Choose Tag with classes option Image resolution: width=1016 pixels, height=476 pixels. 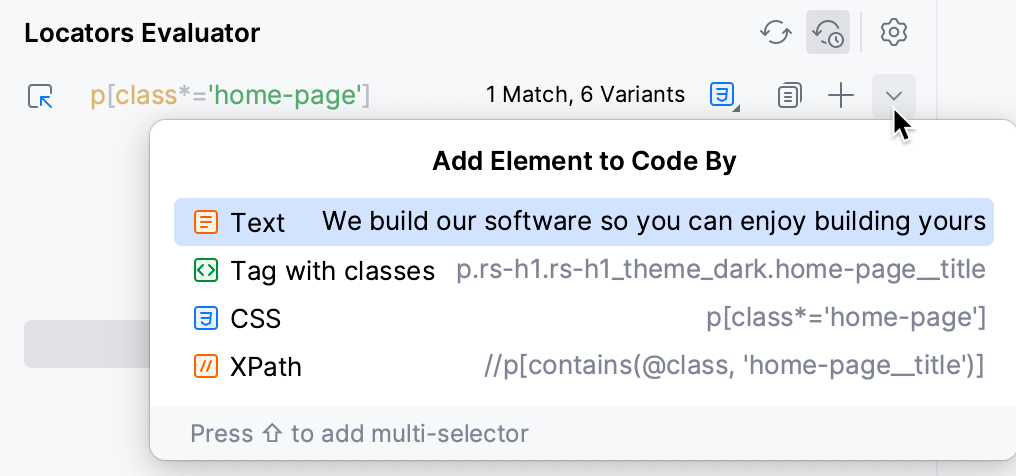tap(584, 270)
